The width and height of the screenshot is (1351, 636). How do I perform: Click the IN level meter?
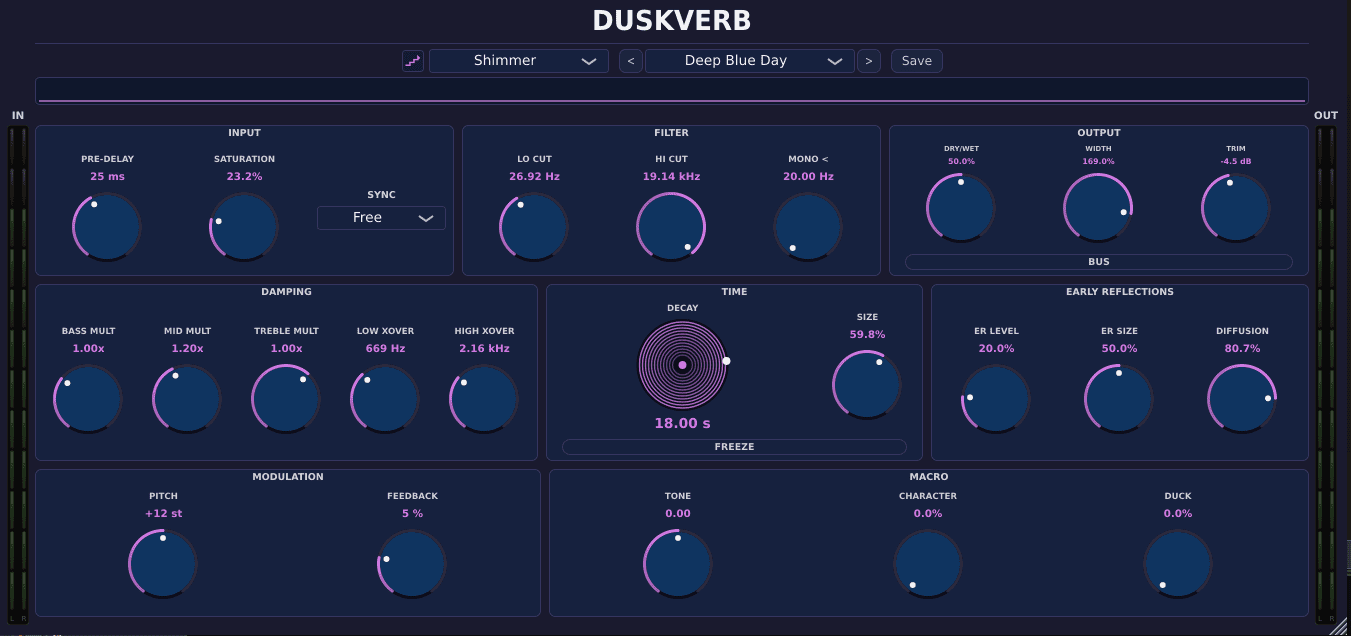pyautogui.click(x=18, y=374)
